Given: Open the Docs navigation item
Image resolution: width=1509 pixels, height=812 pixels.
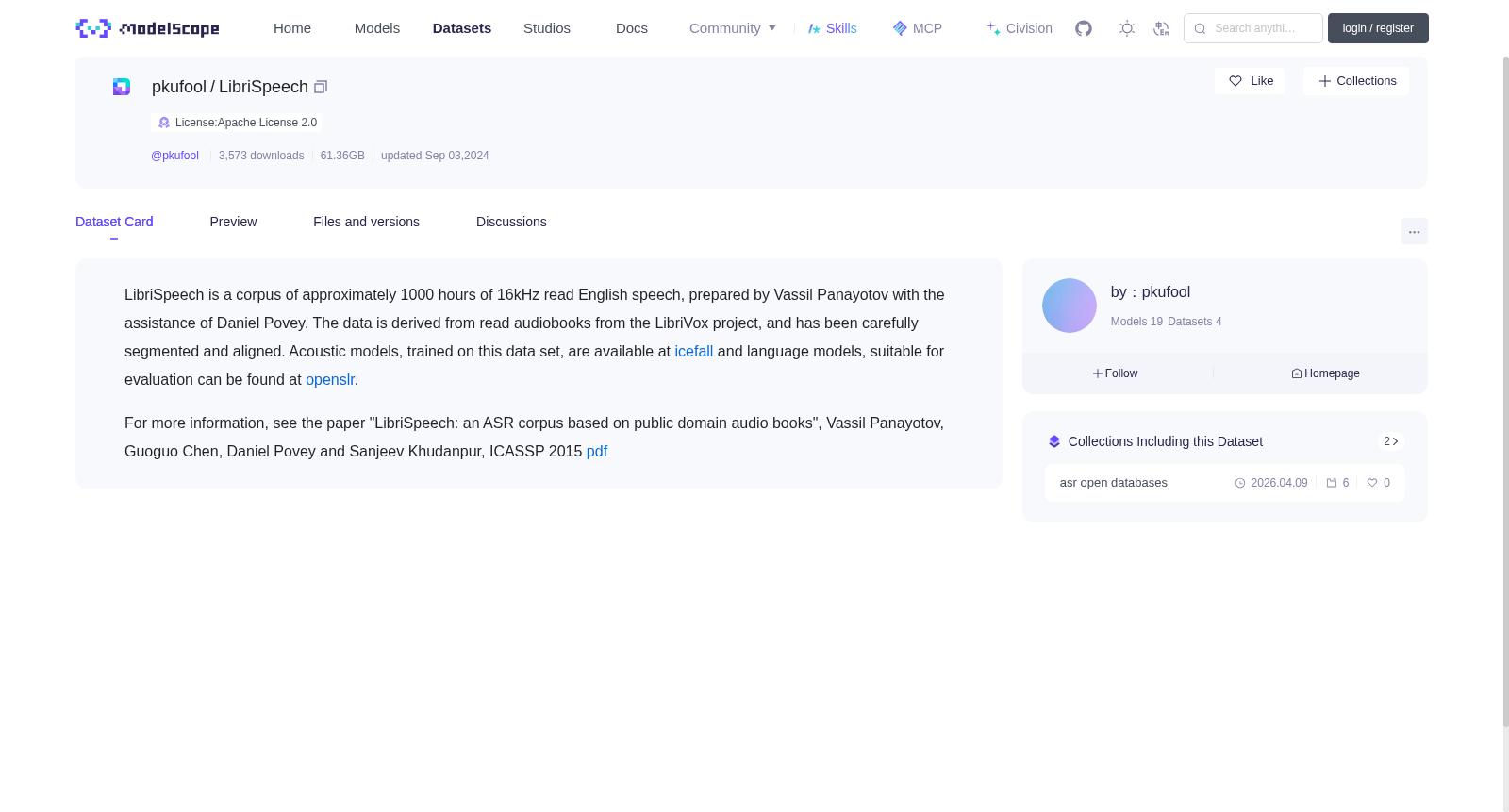Looking at the screenshot, I should (x=632, y=28).
